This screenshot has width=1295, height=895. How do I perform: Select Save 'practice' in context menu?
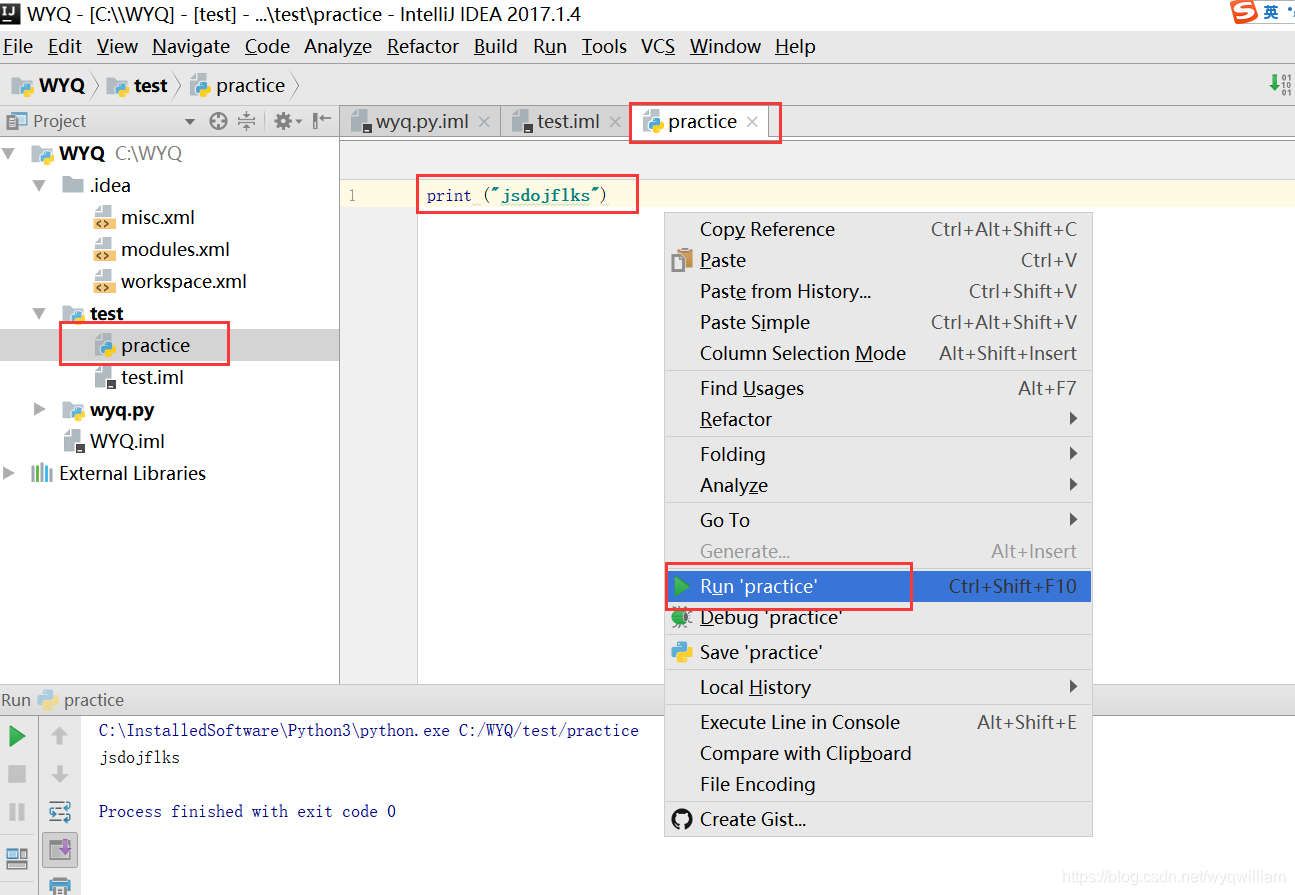click(x=878, y=653)
